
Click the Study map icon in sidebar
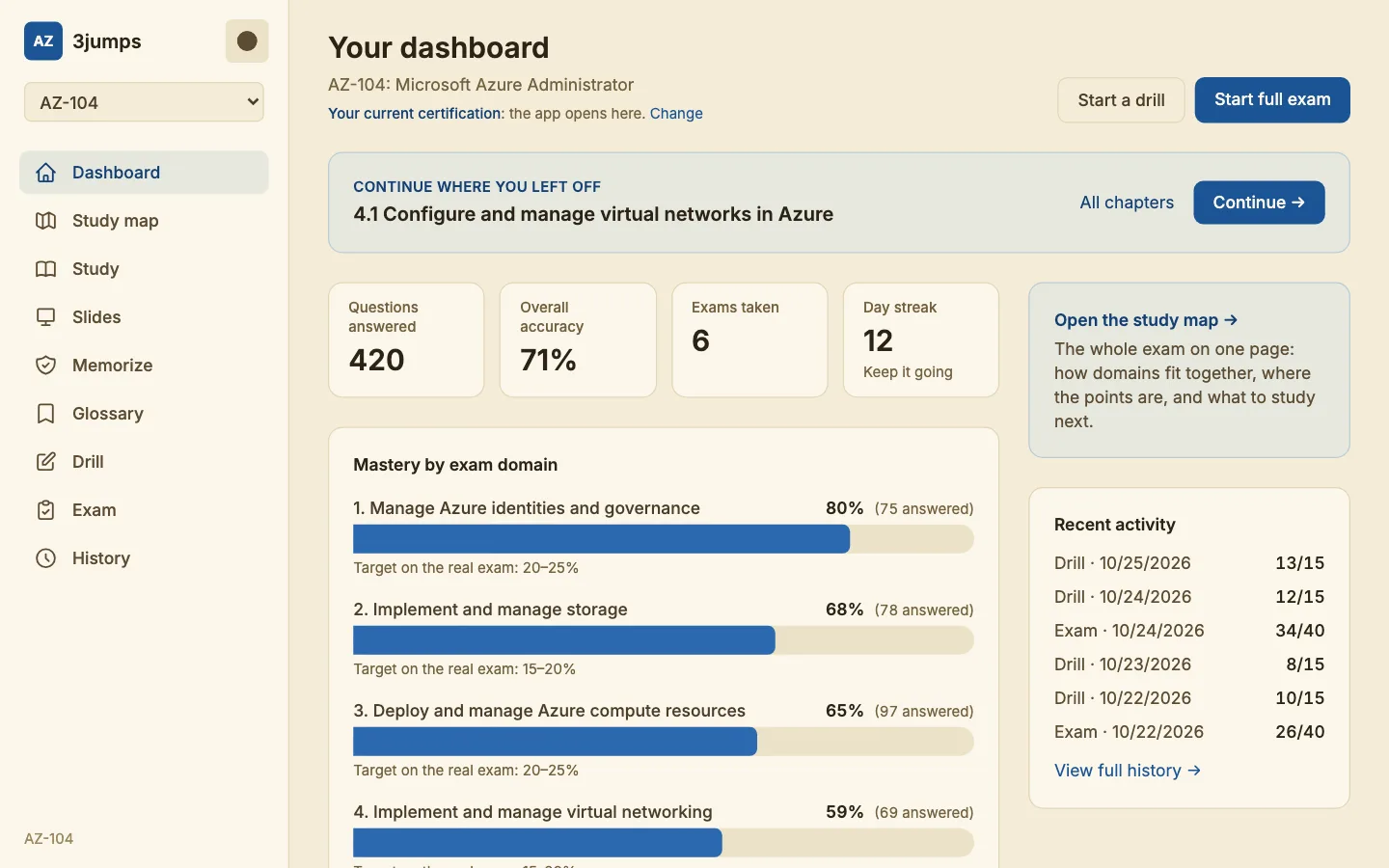tap(45, 221)
